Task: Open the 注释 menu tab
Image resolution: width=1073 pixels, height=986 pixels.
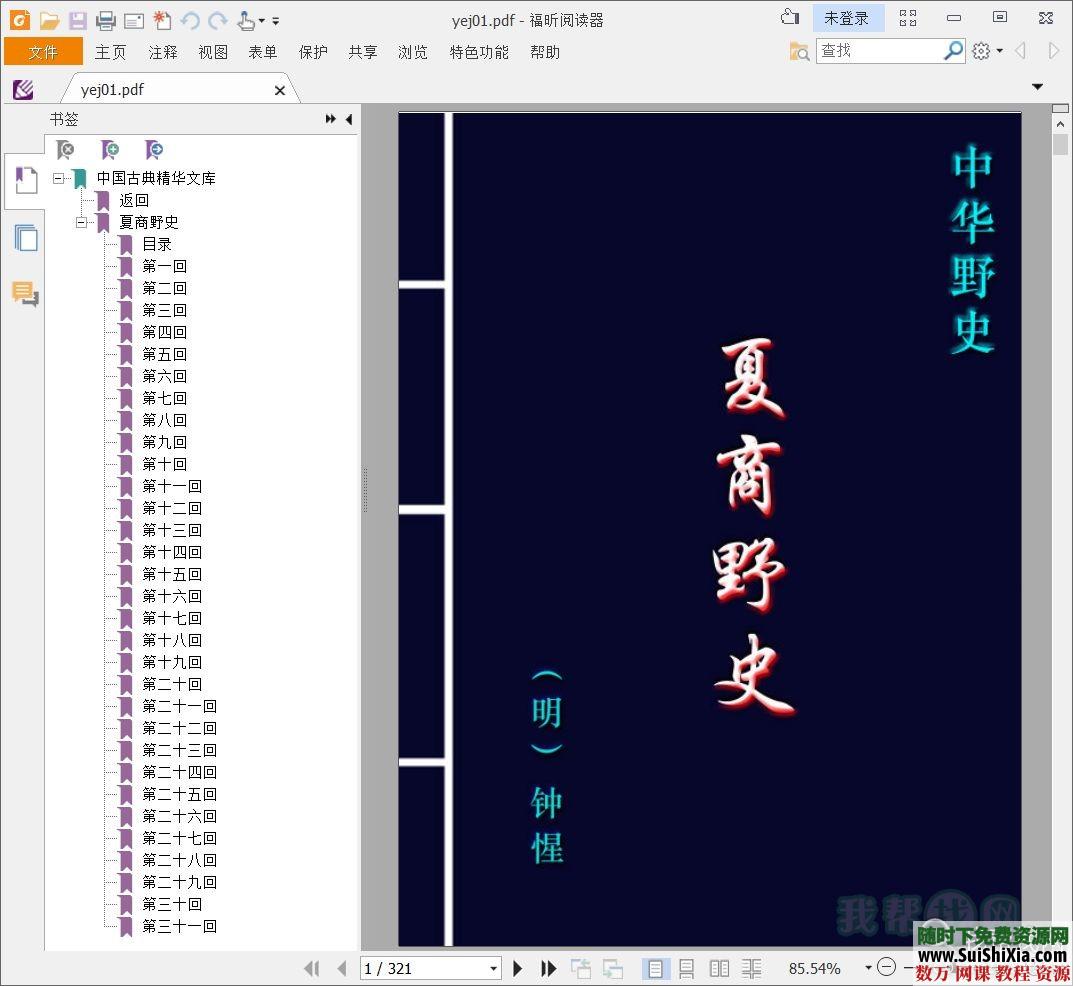Action: 162,52
